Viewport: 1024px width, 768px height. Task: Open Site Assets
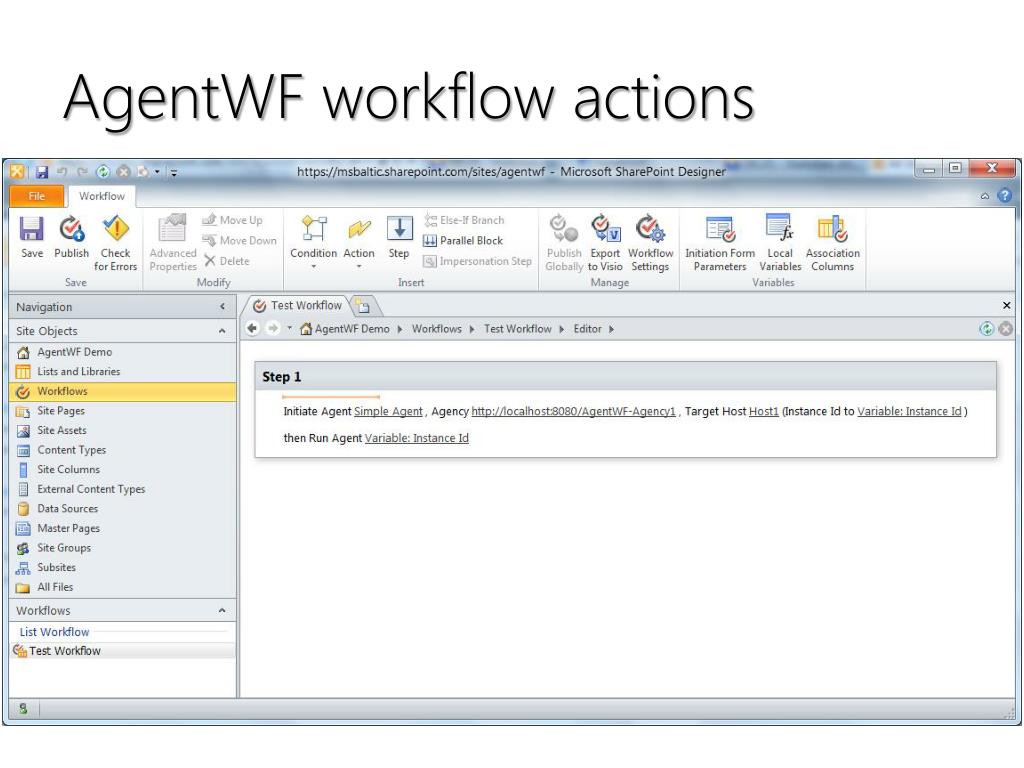pos(123,430)
